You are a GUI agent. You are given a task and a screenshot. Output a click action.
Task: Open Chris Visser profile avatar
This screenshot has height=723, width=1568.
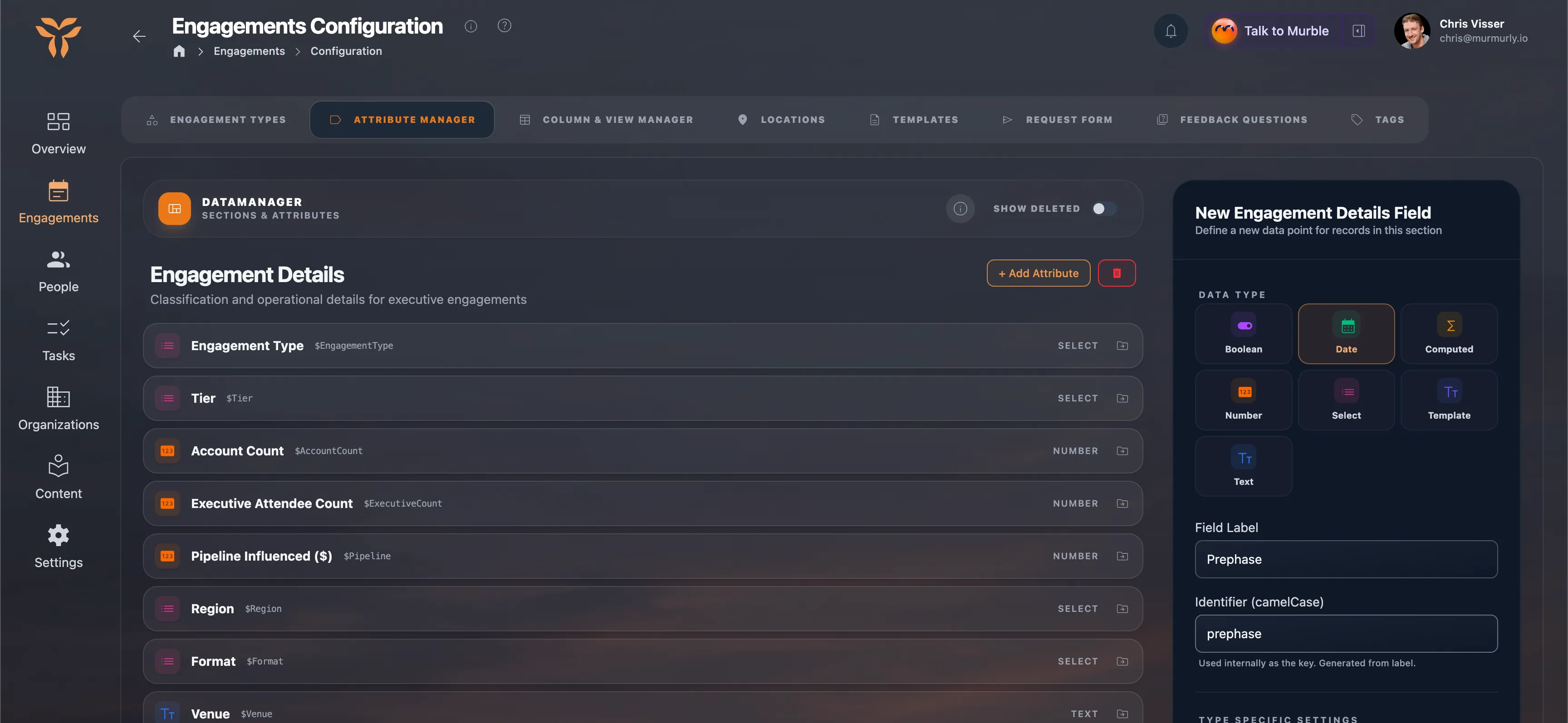[x=1411, y=31]
